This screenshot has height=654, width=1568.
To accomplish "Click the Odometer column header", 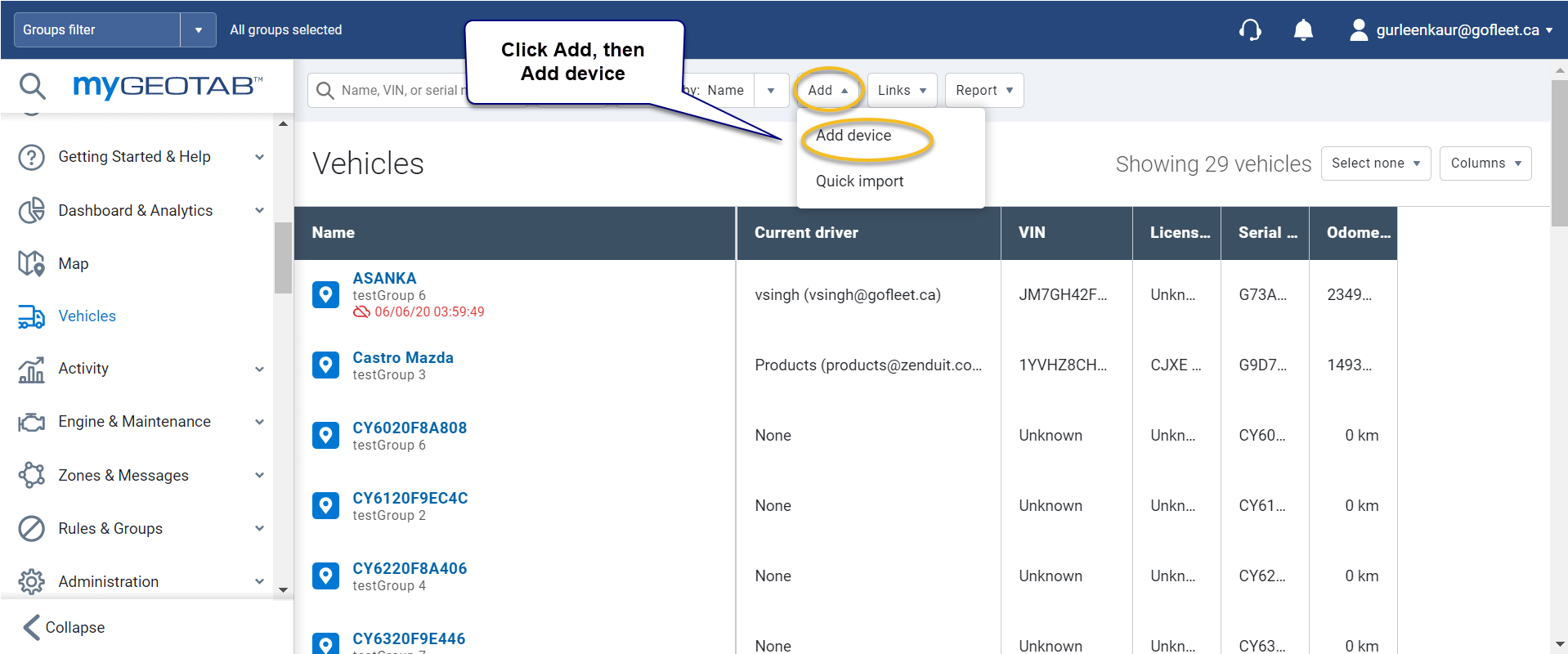I will pos(1354,233).
